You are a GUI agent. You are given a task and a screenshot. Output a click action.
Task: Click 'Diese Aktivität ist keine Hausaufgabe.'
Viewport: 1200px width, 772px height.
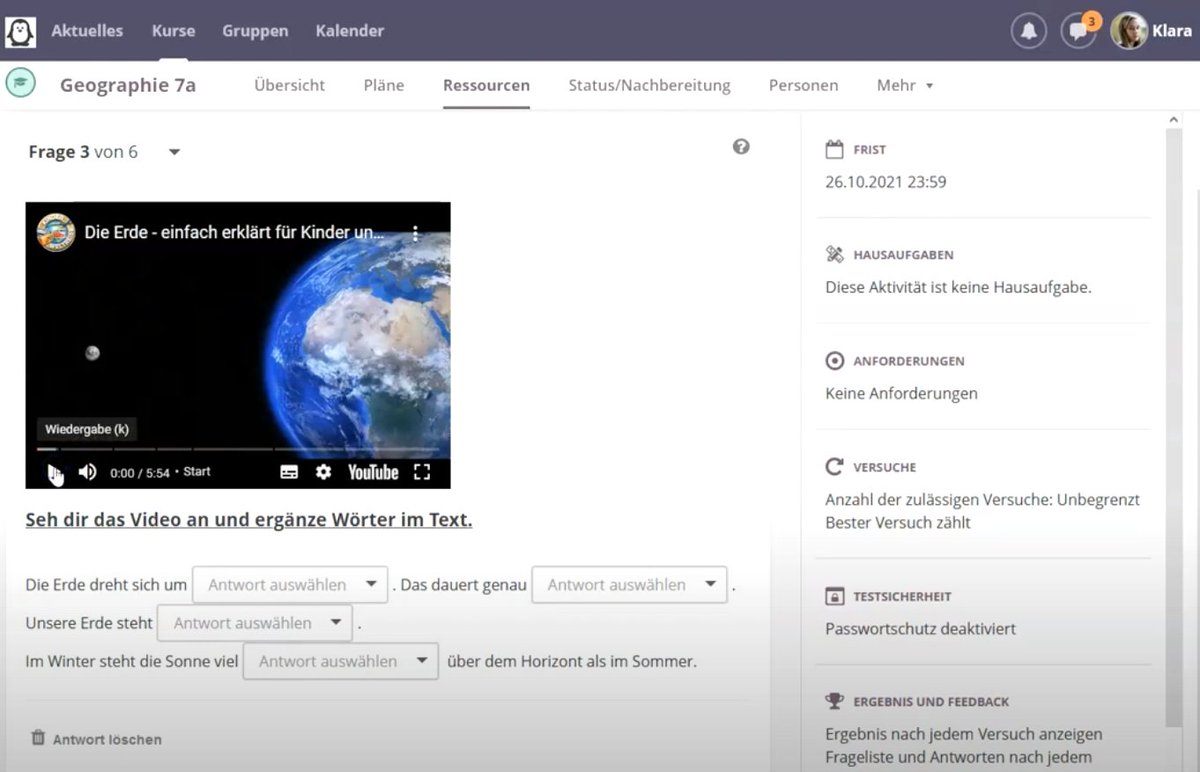point(958,287)
